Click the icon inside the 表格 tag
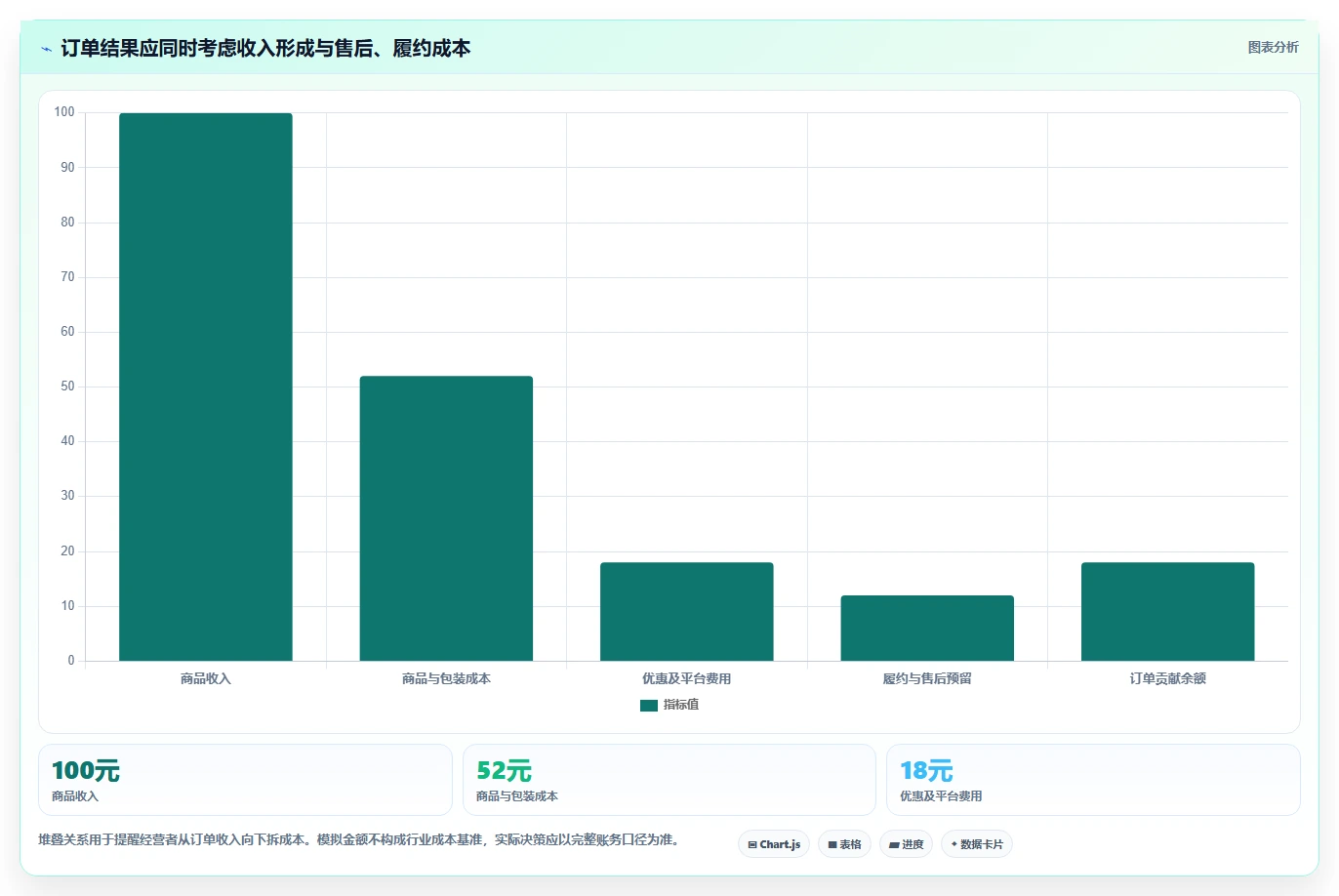Image resolution: width=1339 pixels, height=896 pixels. tap(832, 845)
